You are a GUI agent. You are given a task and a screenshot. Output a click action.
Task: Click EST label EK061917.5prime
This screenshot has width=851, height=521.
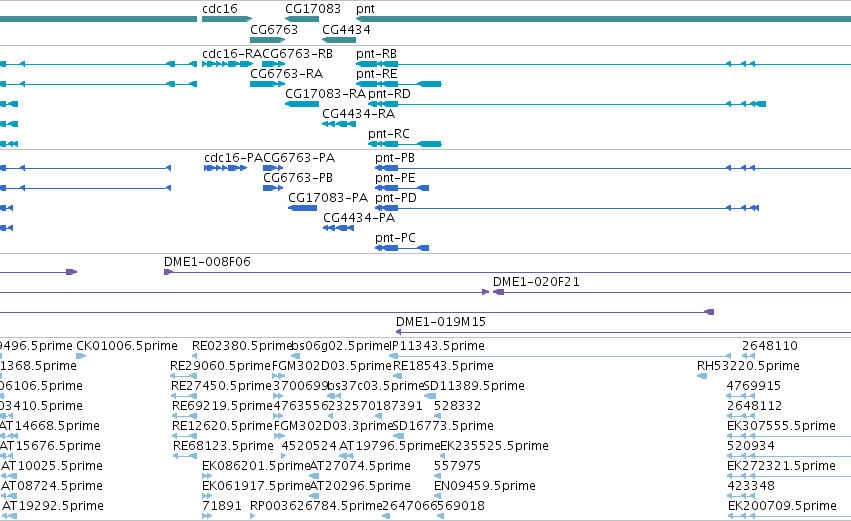click(x=256, y=487)
